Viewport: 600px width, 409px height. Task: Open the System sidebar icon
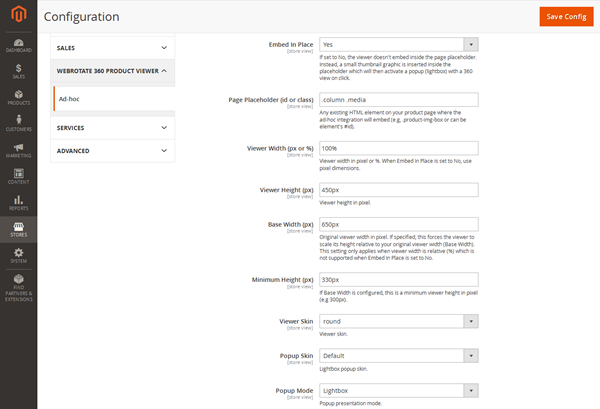[18, 256]
